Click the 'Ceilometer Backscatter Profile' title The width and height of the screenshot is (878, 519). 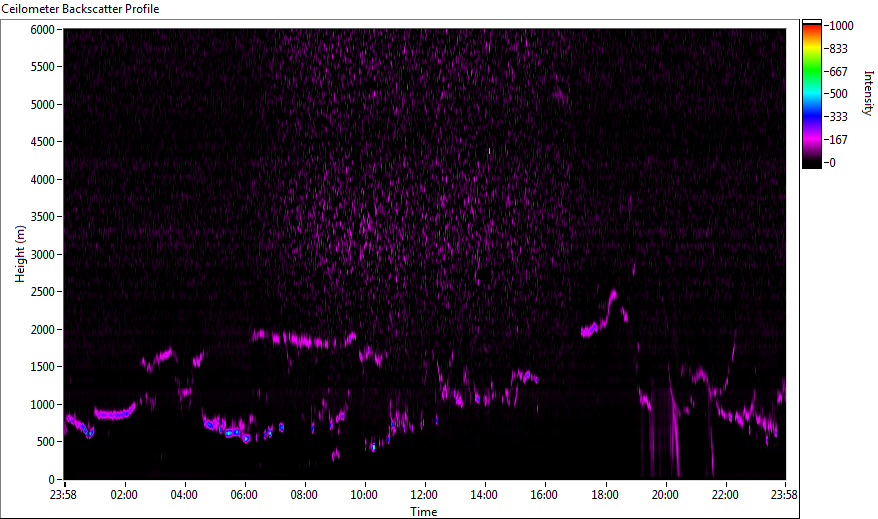coord(80,9)
